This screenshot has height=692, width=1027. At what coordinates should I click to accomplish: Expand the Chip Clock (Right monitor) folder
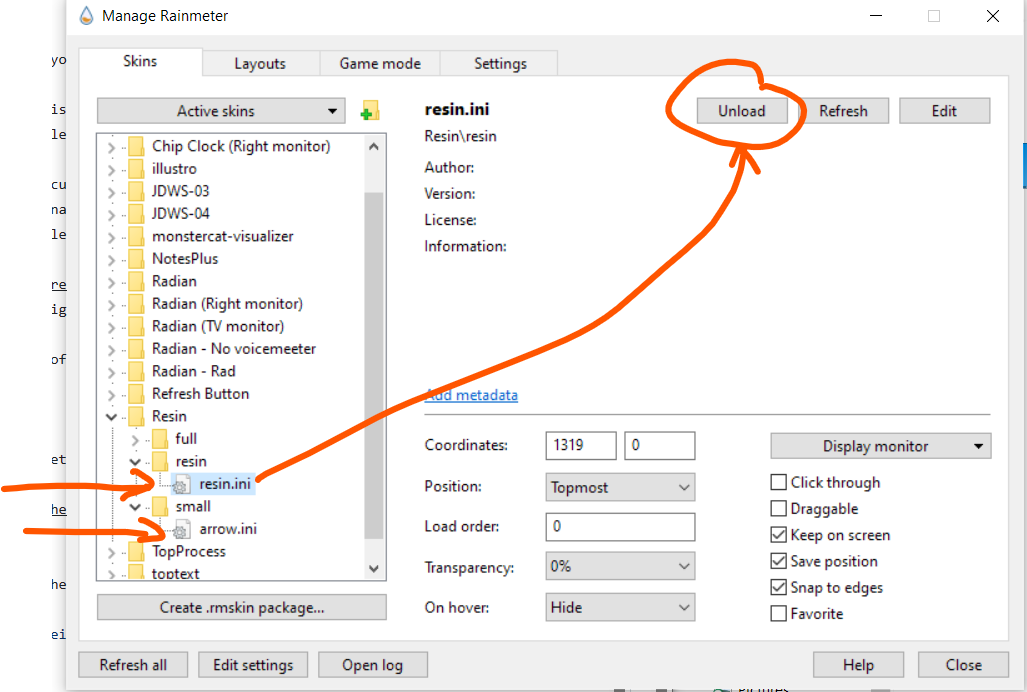coord(111,147)
